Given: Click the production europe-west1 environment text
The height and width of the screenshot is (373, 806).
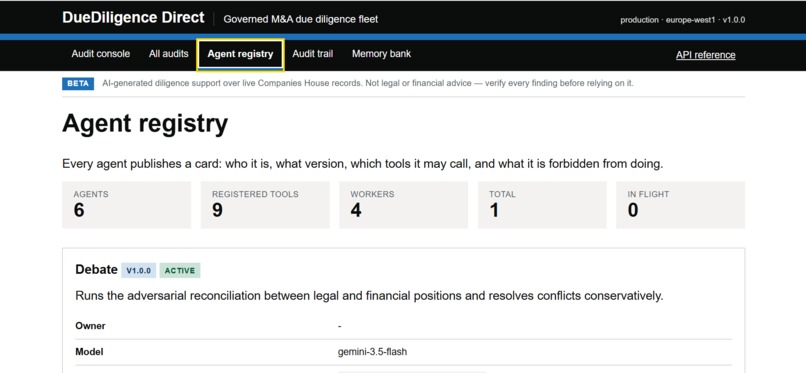Looking at the screenshot, I should (683, 20).
